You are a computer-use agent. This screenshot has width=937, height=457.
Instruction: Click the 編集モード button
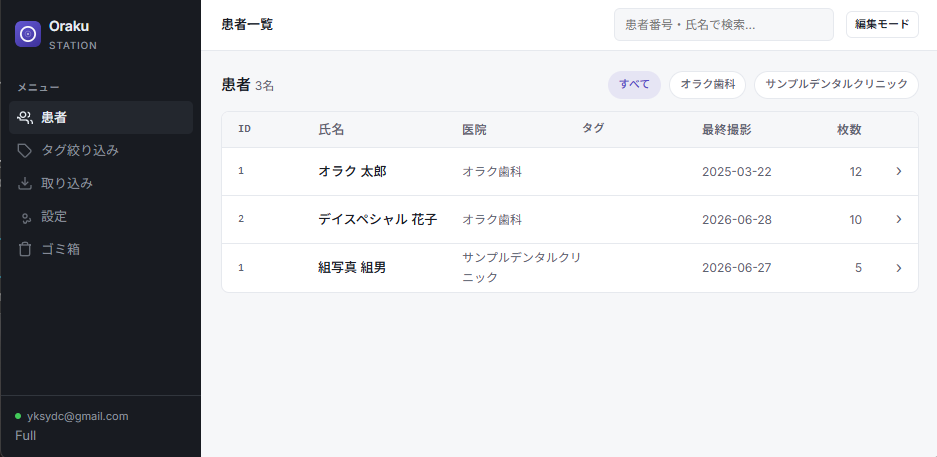(882, 24)
